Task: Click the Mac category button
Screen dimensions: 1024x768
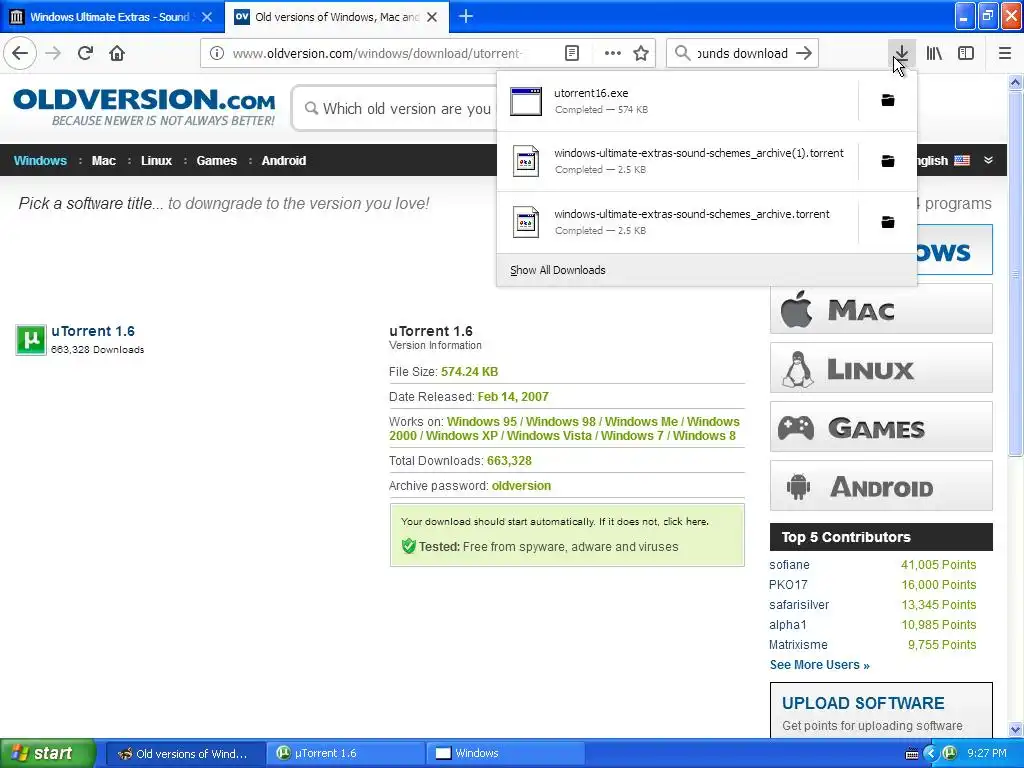Action: coord(881,309)
